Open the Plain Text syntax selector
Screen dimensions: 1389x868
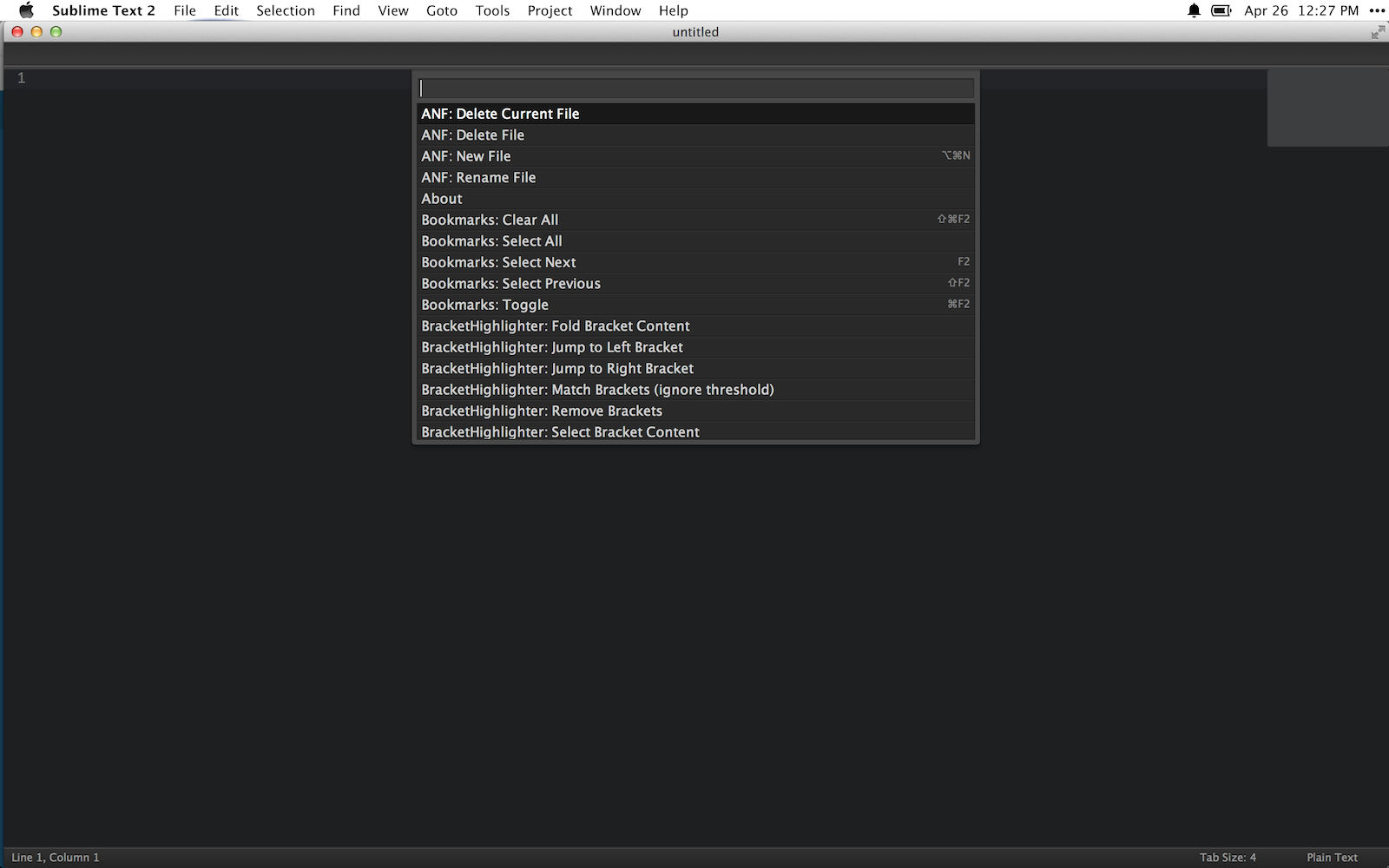click(x=1332, y=858)
